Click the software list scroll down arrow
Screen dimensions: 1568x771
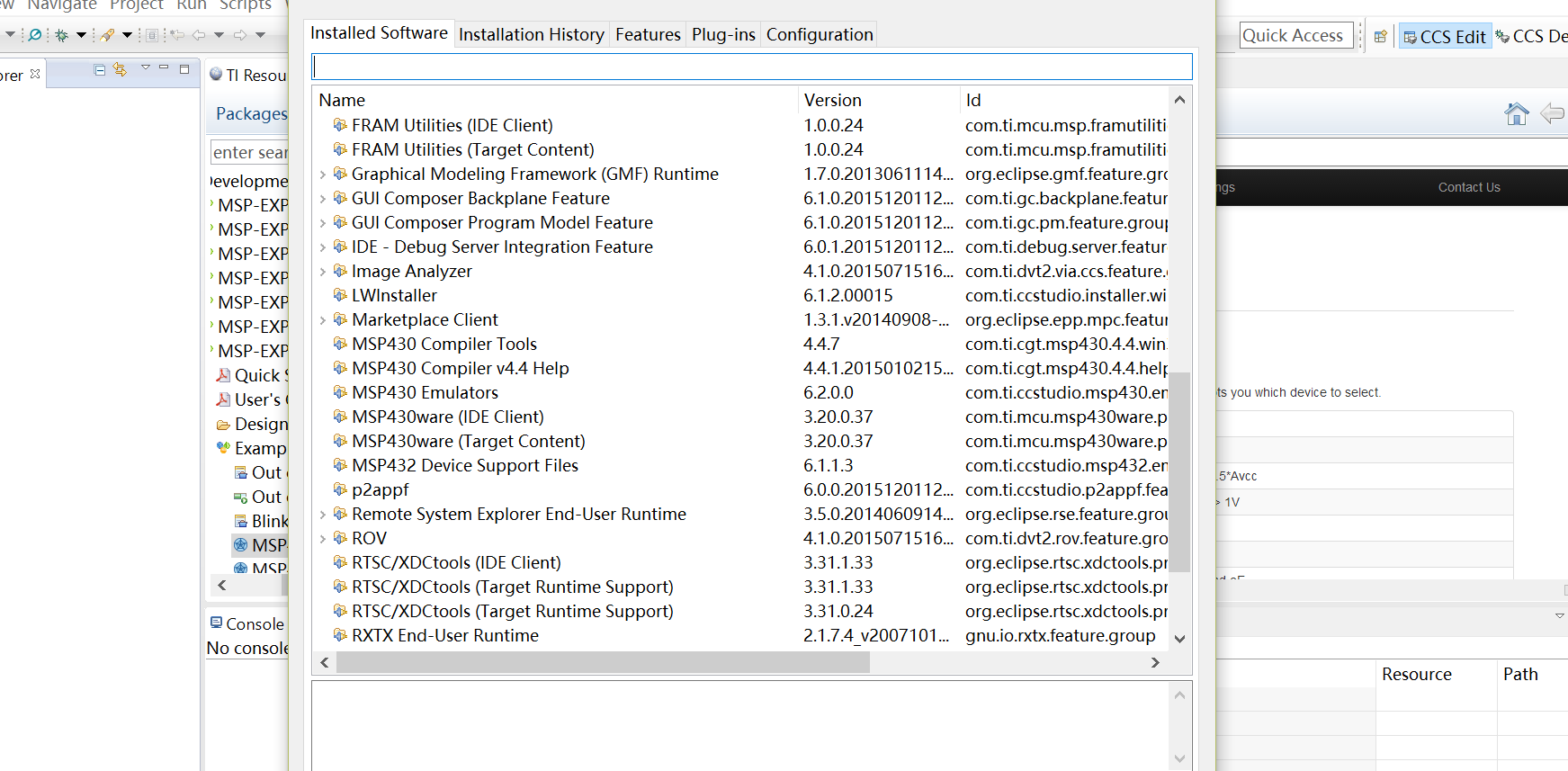point(1179,639)
